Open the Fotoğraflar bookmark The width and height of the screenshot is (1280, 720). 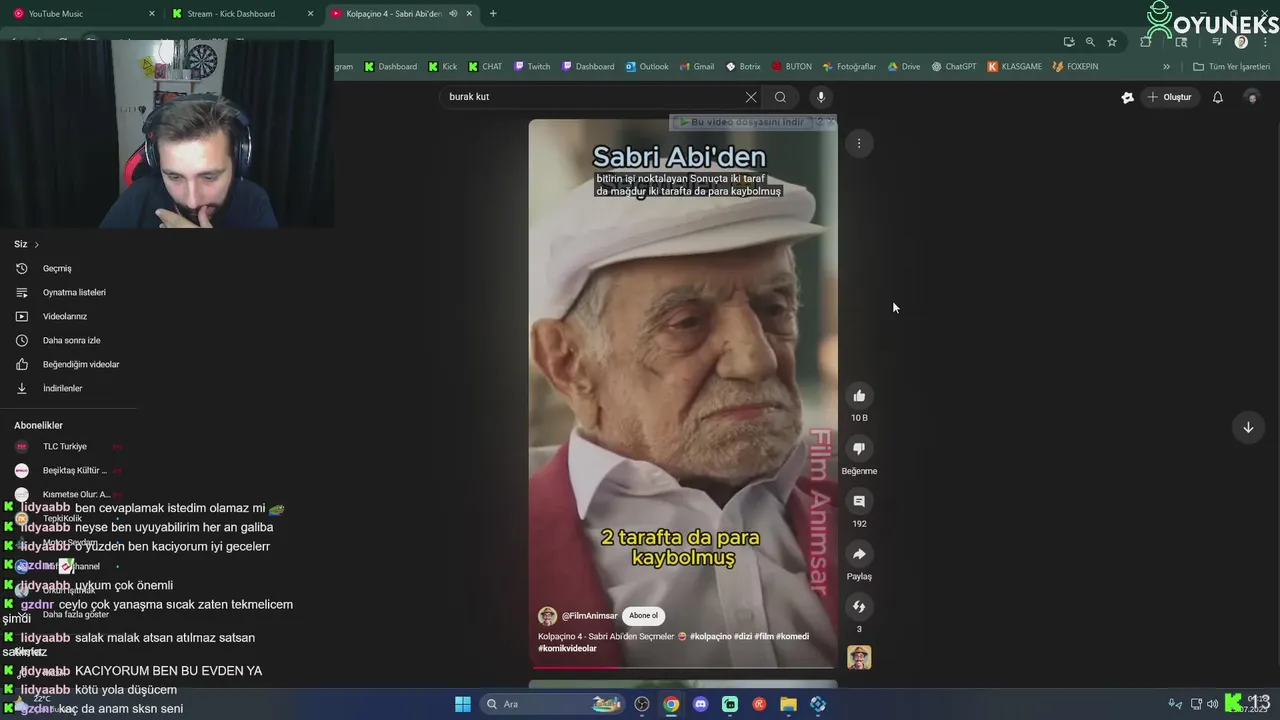849,67
